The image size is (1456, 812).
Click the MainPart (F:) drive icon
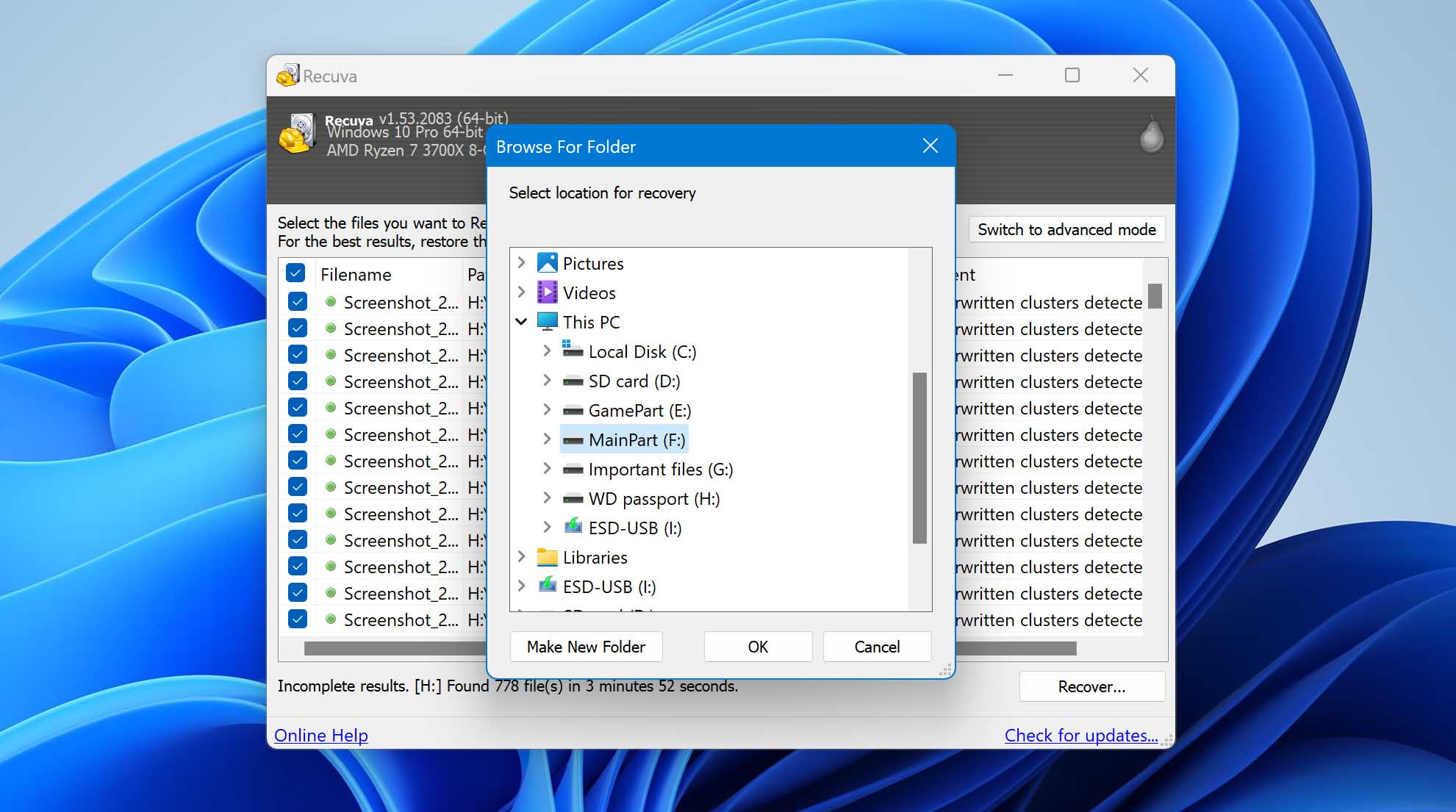[x=573, y=440]
